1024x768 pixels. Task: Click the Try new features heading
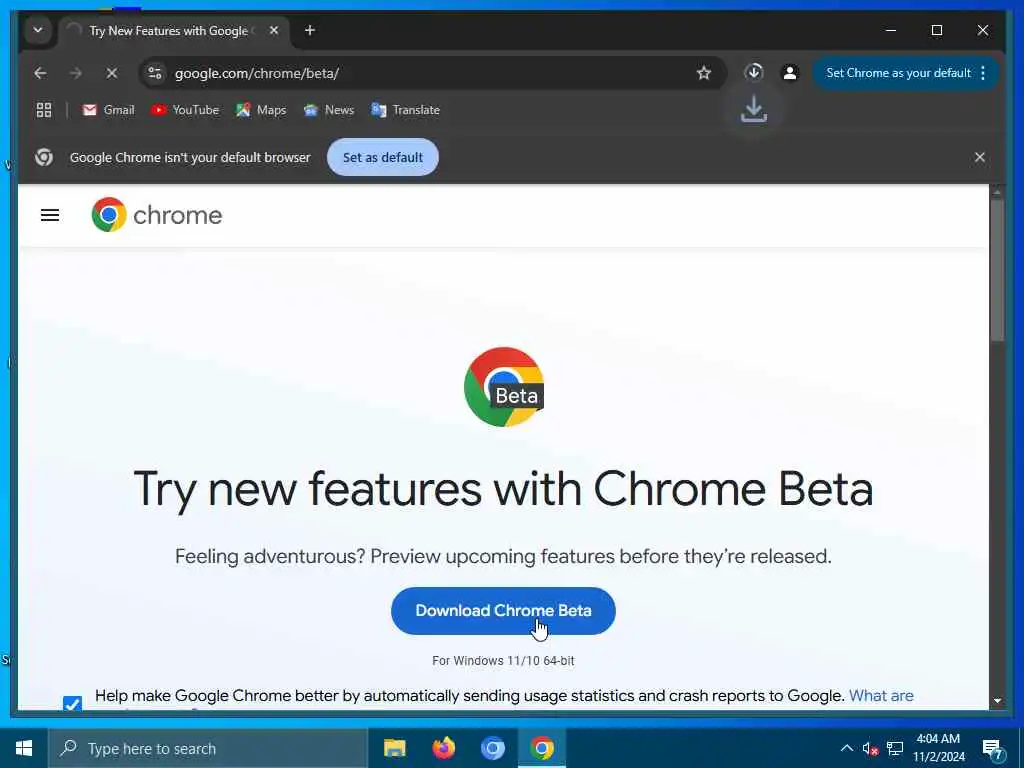[503, 488]
